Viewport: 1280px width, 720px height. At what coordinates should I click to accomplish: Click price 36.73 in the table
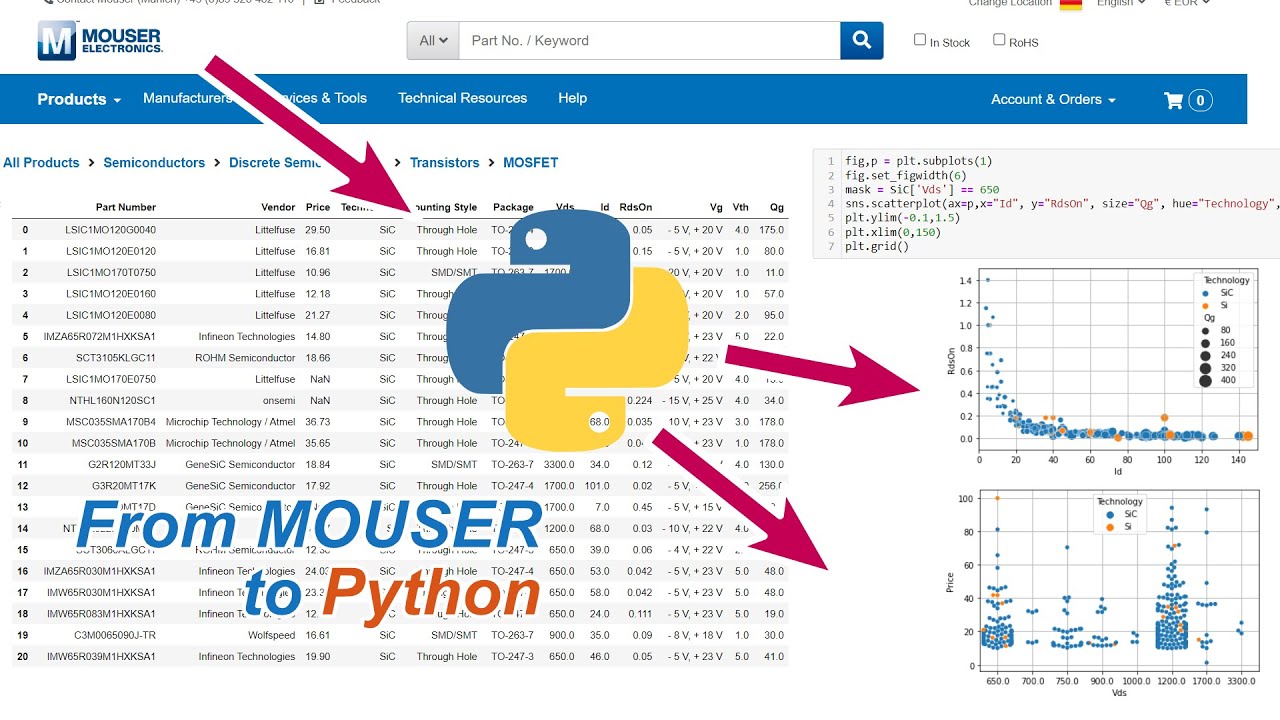(317, 421)
